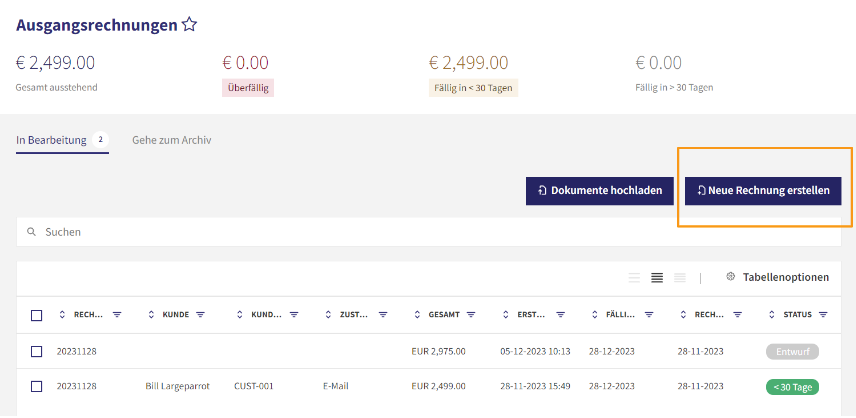
Task: Click the Entwurf status pill
Action: point(792,351)
